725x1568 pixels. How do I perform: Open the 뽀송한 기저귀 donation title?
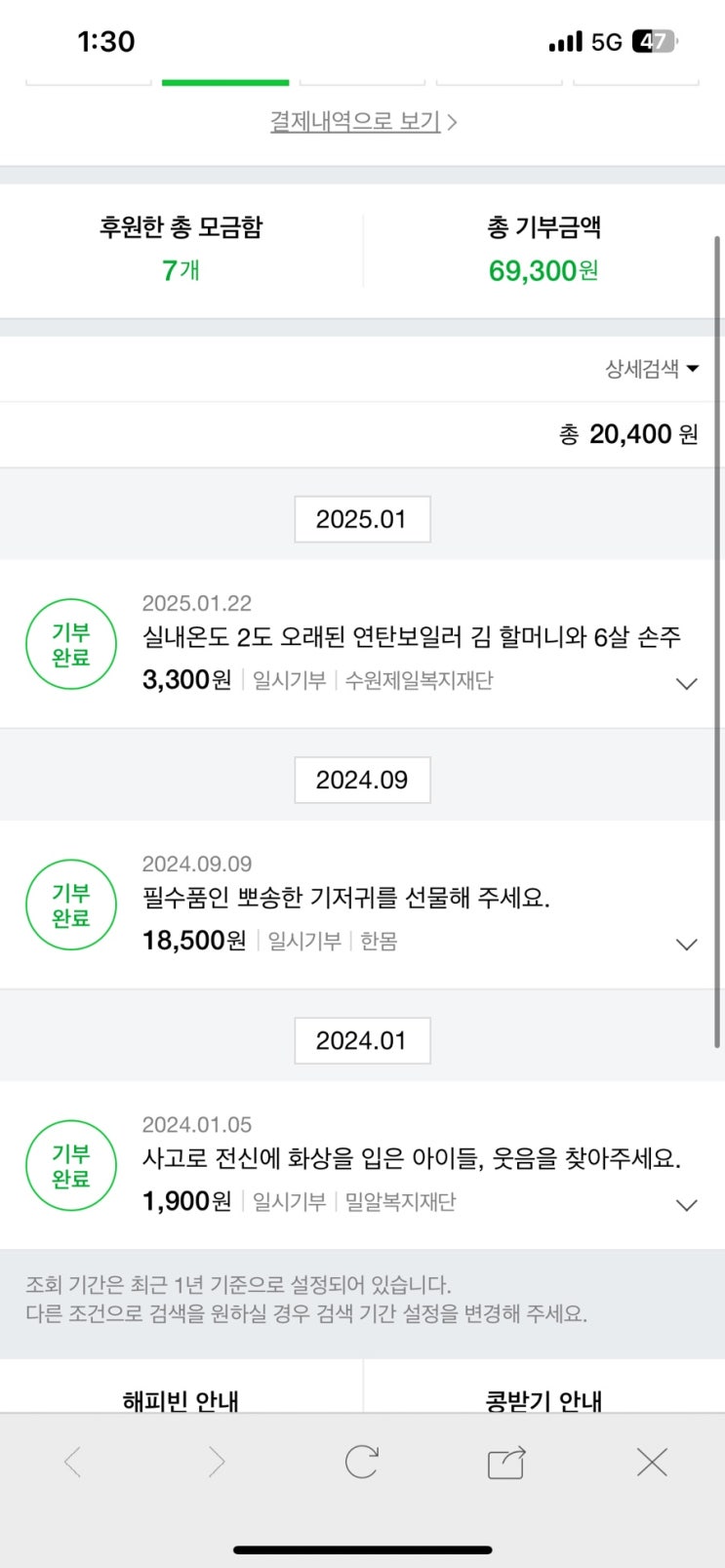pyautogui.click(x=346, y=898)
